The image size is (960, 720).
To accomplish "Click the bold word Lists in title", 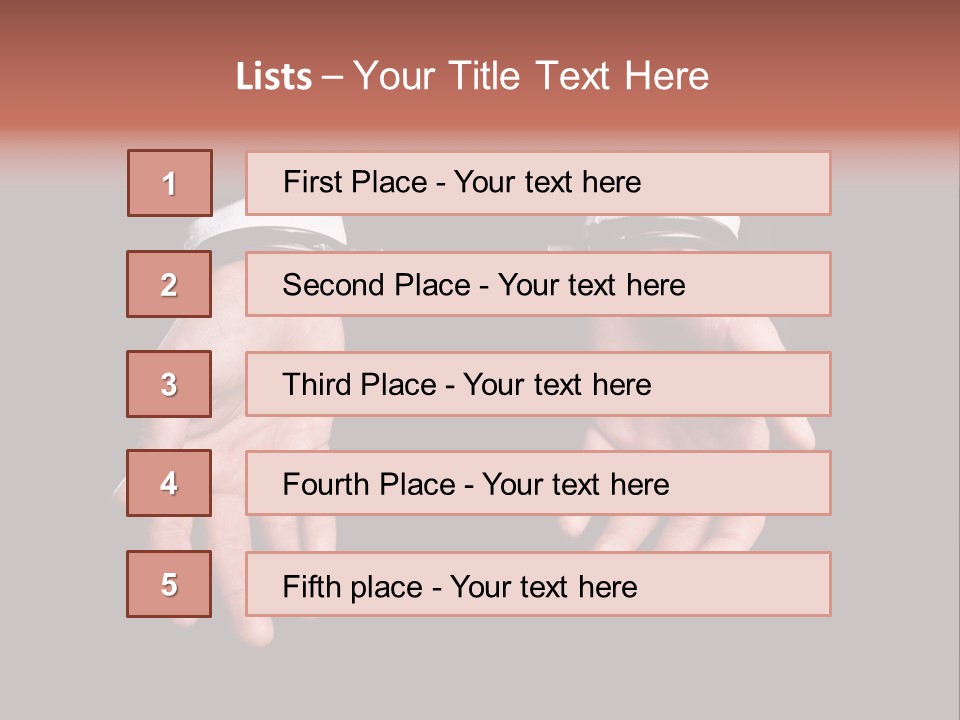I will (x=274, y=77).
